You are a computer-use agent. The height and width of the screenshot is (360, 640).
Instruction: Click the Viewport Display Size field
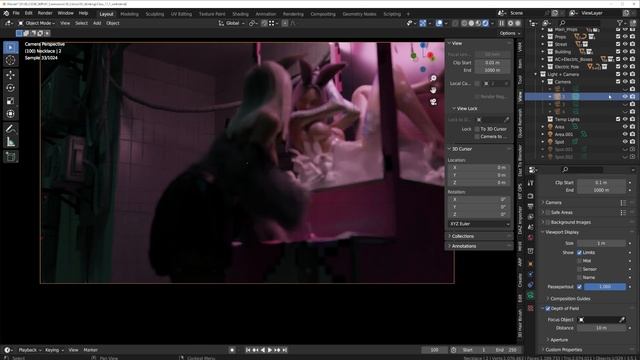(601, 243)
